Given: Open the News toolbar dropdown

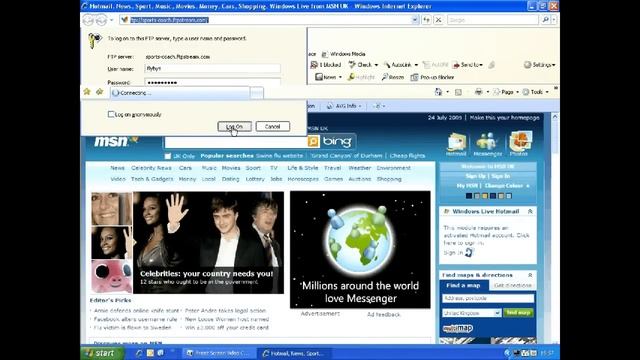Looking at the screenshot, I should 340,77.
